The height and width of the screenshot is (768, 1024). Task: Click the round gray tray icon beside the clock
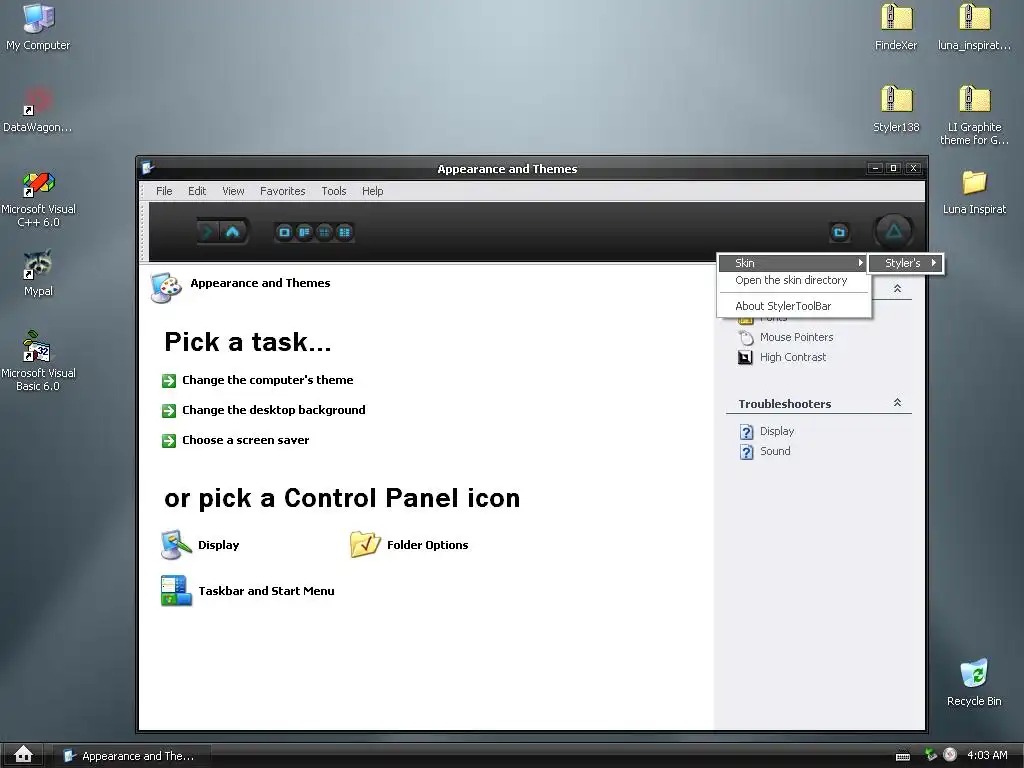coord(950,755)
